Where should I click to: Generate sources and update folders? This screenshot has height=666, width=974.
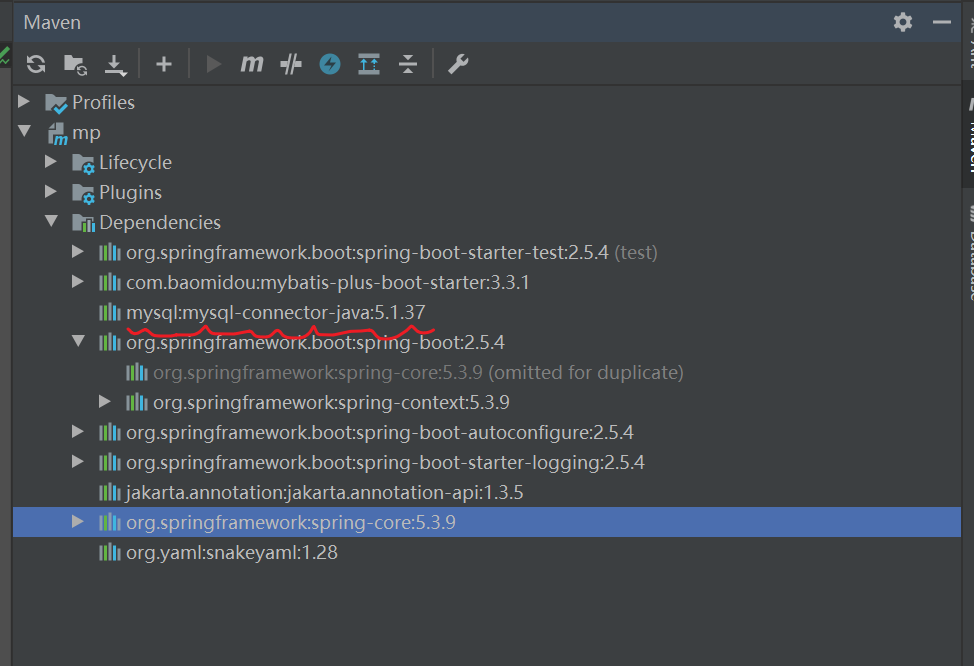[75, 64]
